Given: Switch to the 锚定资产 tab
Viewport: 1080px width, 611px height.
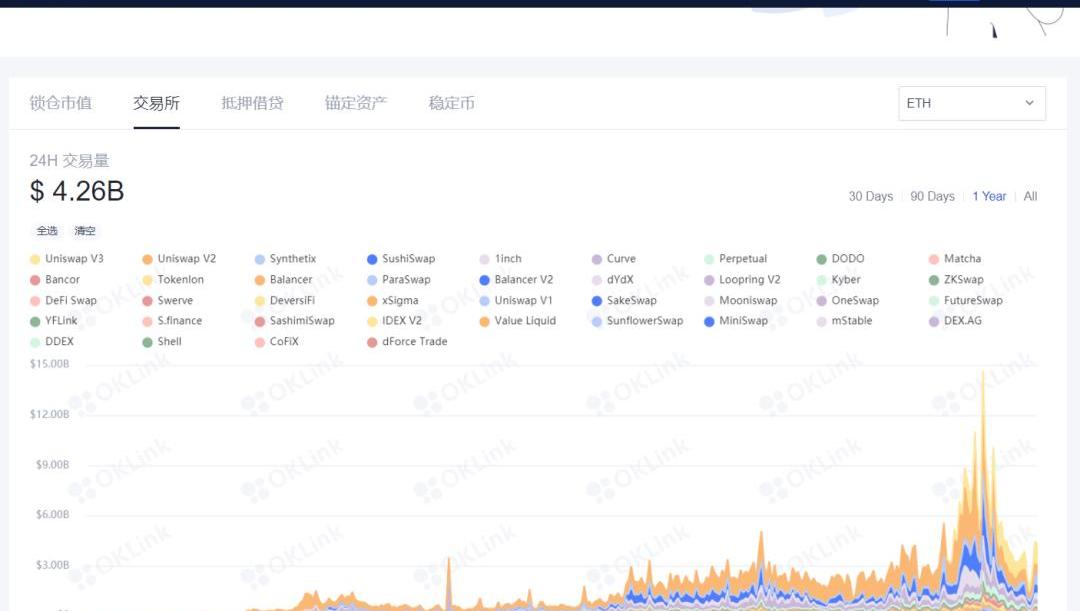Looking at the screenshot, I should pyautogui.click(x=355, y=103).
